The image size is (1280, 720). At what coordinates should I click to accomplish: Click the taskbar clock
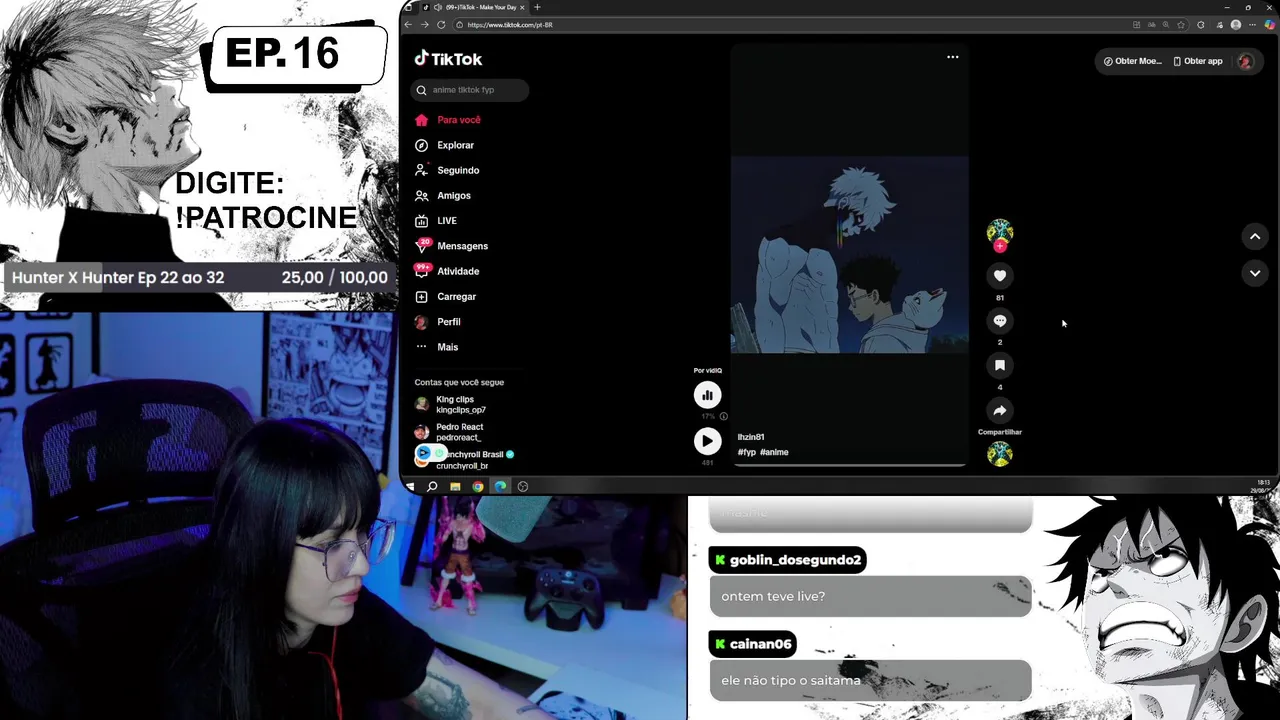(1262, 486)
